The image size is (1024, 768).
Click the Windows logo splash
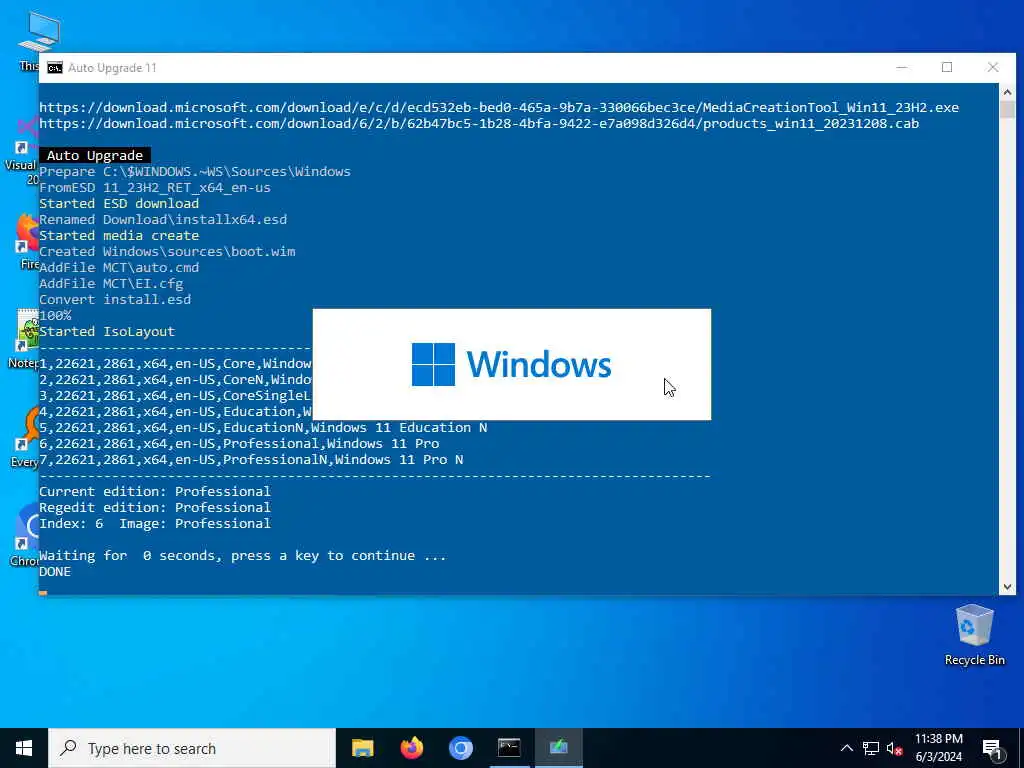point(511,364)
